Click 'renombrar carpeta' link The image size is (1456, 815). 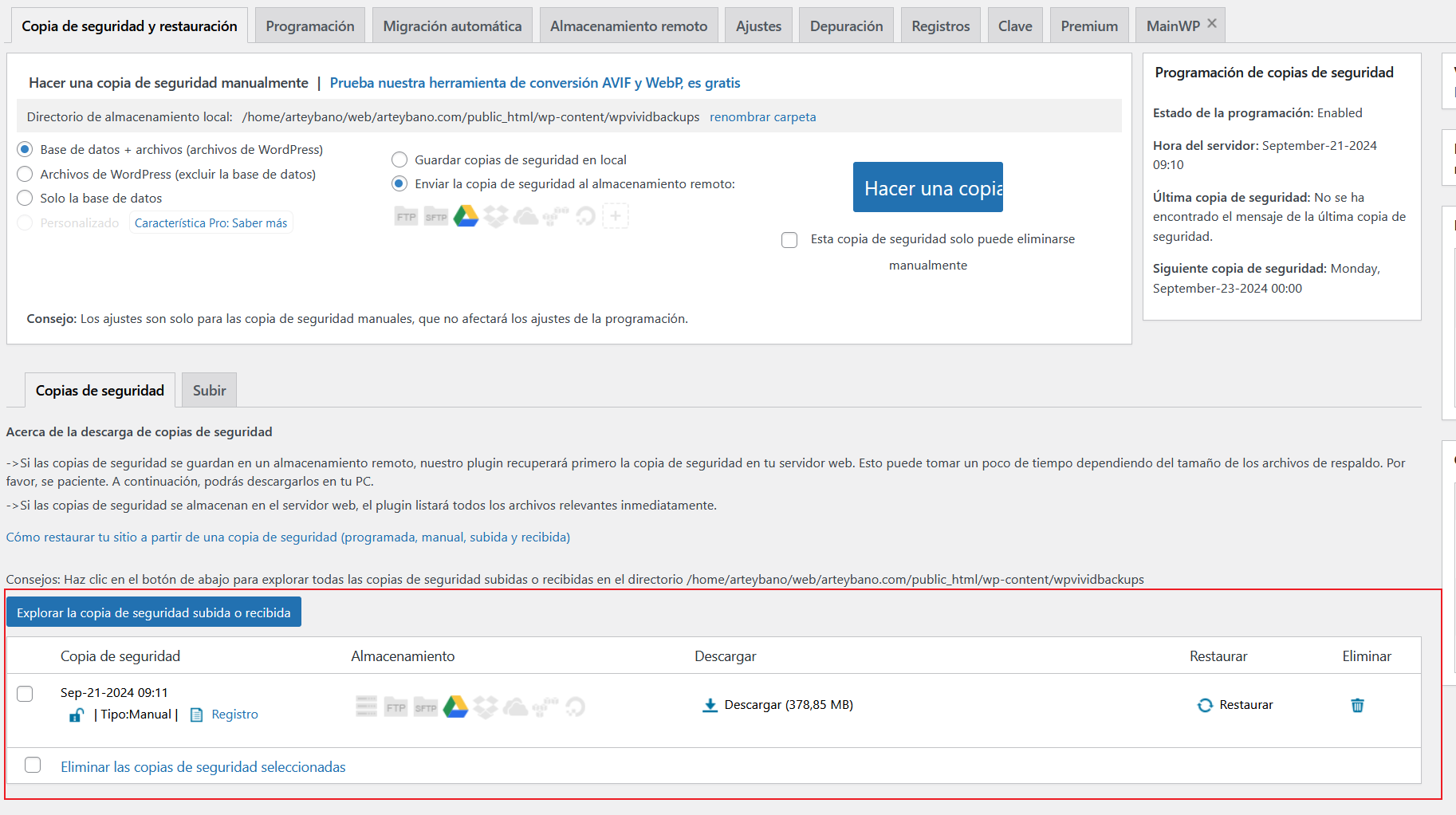coord(762,116)
